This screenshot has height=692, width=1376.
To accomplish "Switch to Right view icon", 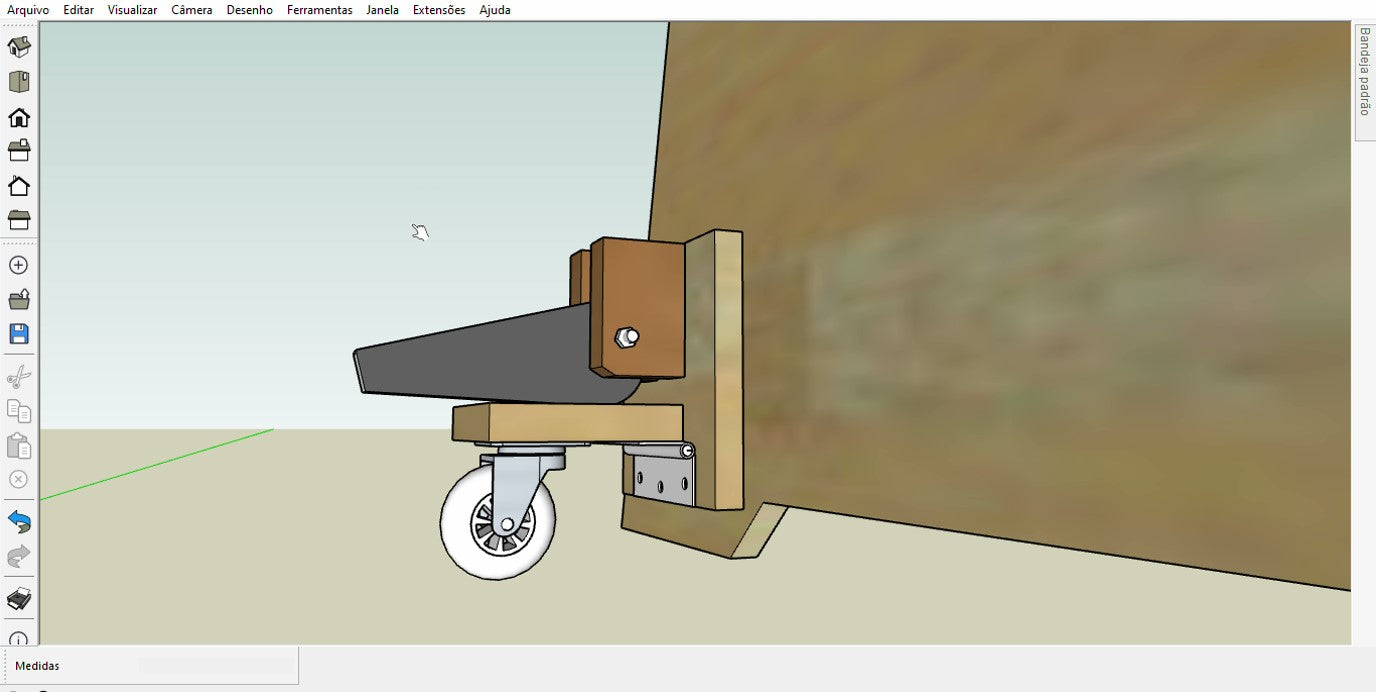I will pos(19,151).
